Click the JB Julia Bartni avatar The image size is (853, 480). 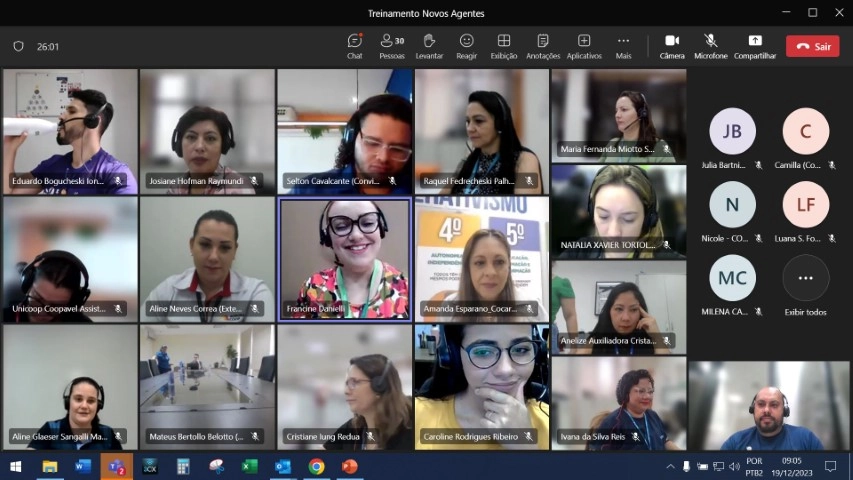tap(732, 131)
